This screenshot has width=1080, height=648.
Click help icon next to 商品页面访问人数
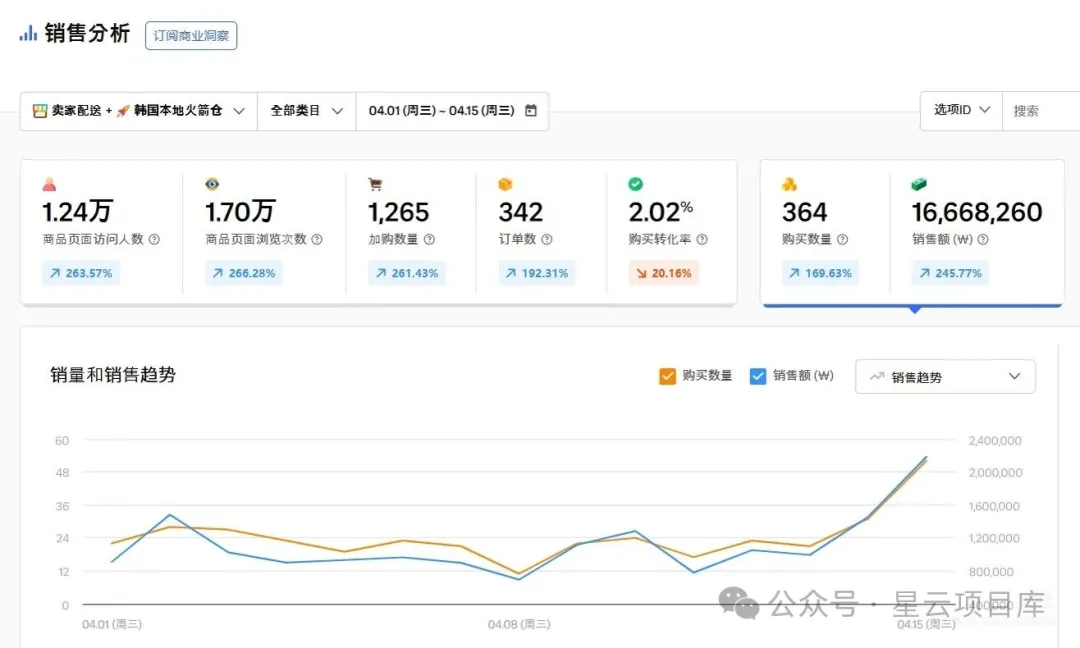(x=154, y=240)
